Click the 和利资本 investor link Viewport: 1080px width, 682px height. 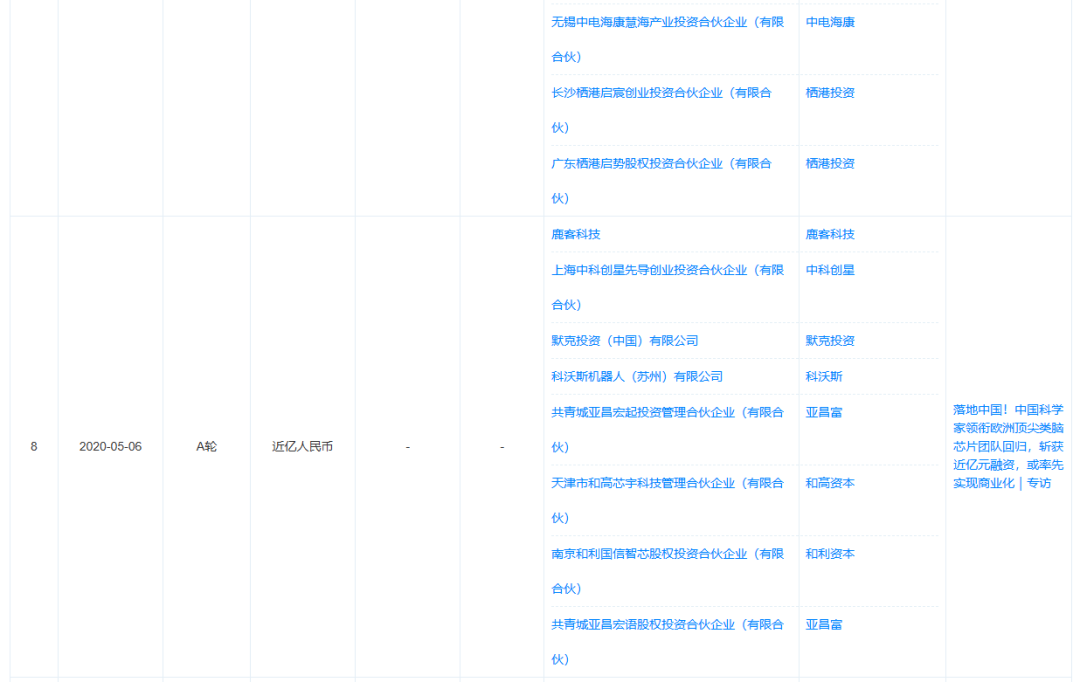[830, 554]
